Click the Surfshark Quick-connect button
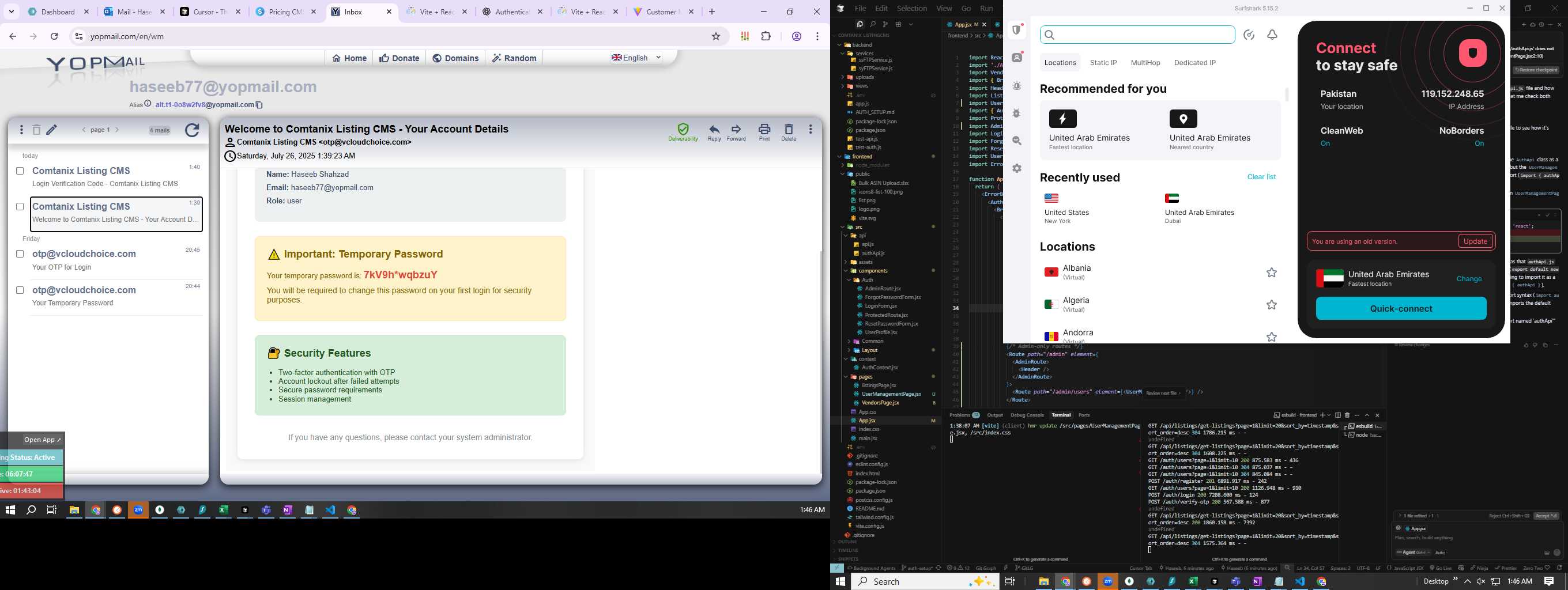This screenshot has height=590, width=1568. point(1401,308)
